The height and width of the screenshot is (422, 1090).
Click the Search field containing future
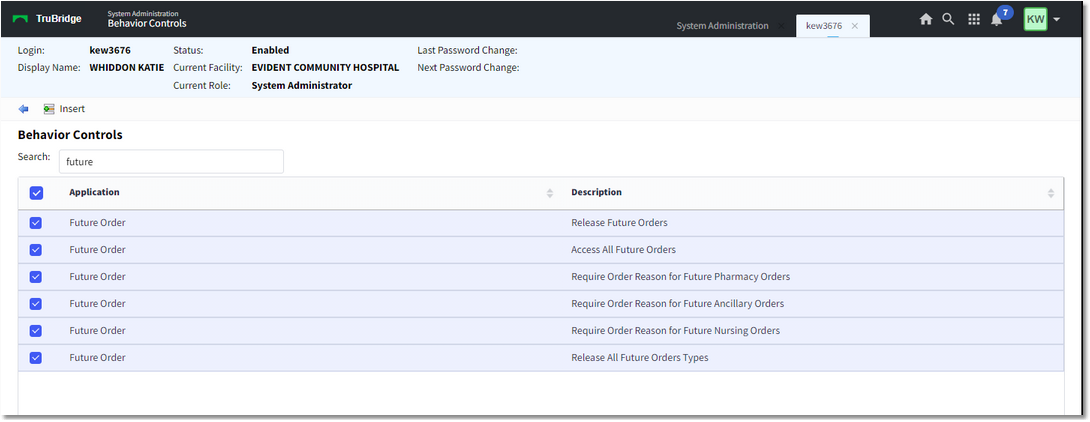[171, 162]
